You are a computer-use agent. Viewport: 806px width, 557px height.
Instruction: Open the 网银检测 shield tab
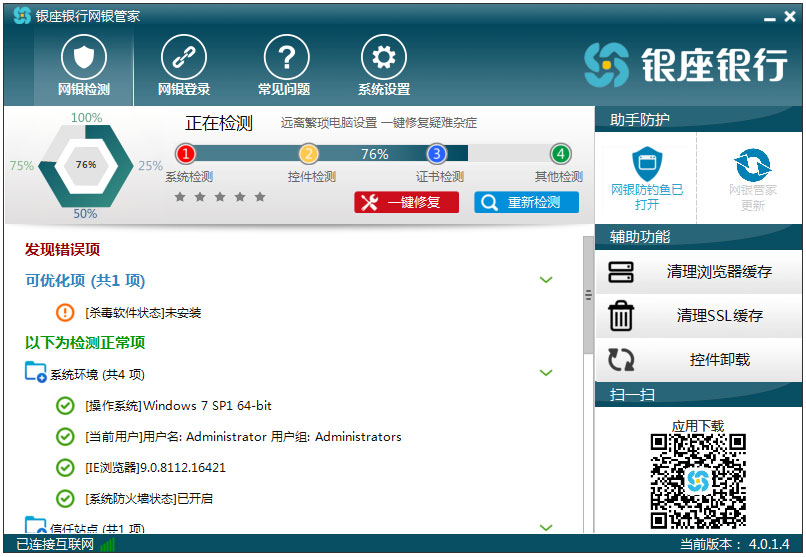(84, 65)
